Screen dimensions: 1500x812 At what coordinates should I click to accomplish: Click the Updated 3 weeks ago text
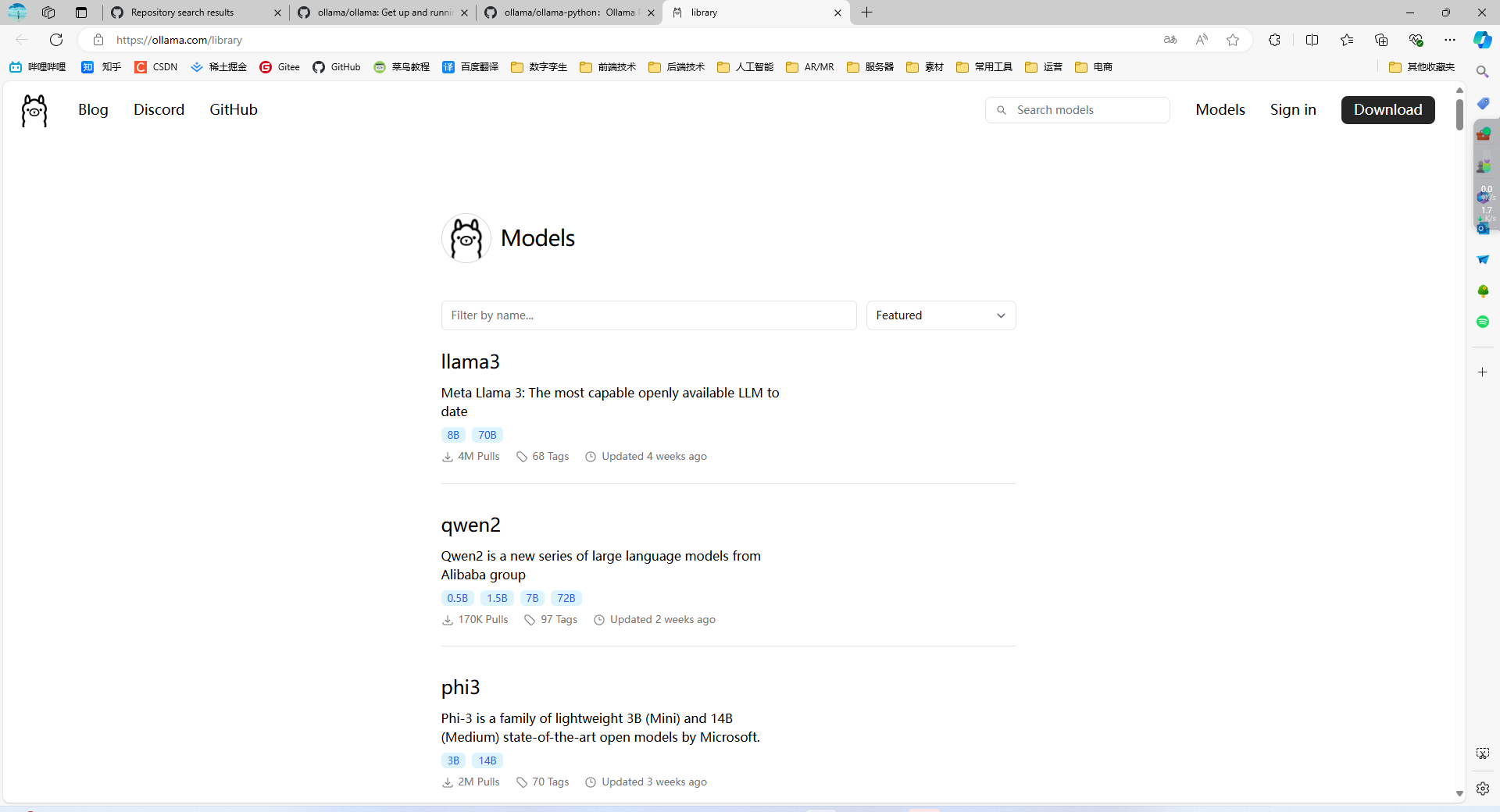click(654, 782)
